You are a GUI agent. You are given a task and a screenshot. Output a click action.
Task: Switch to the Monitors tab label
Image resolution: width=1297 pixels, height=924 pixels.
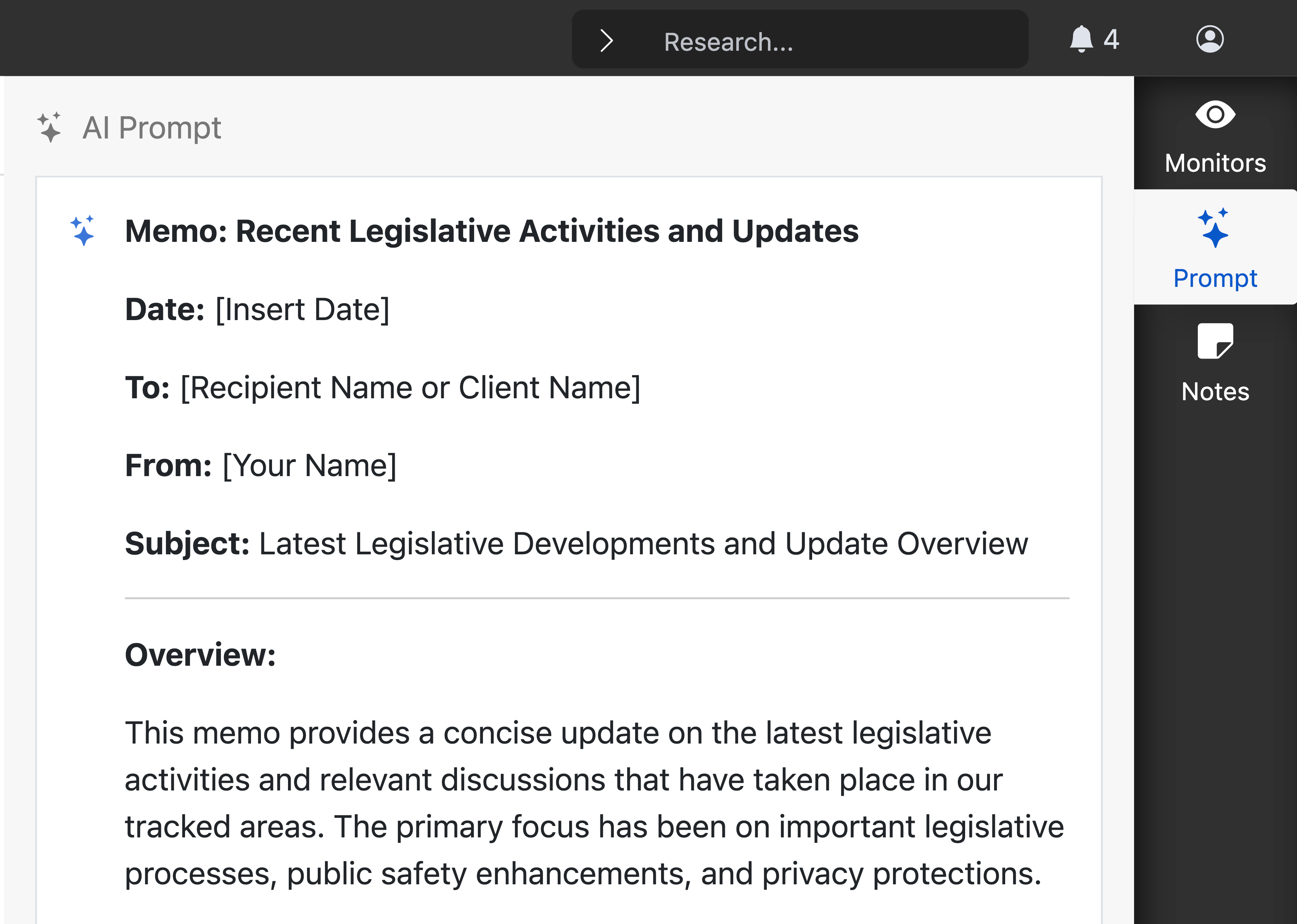tap(1215, 163)
